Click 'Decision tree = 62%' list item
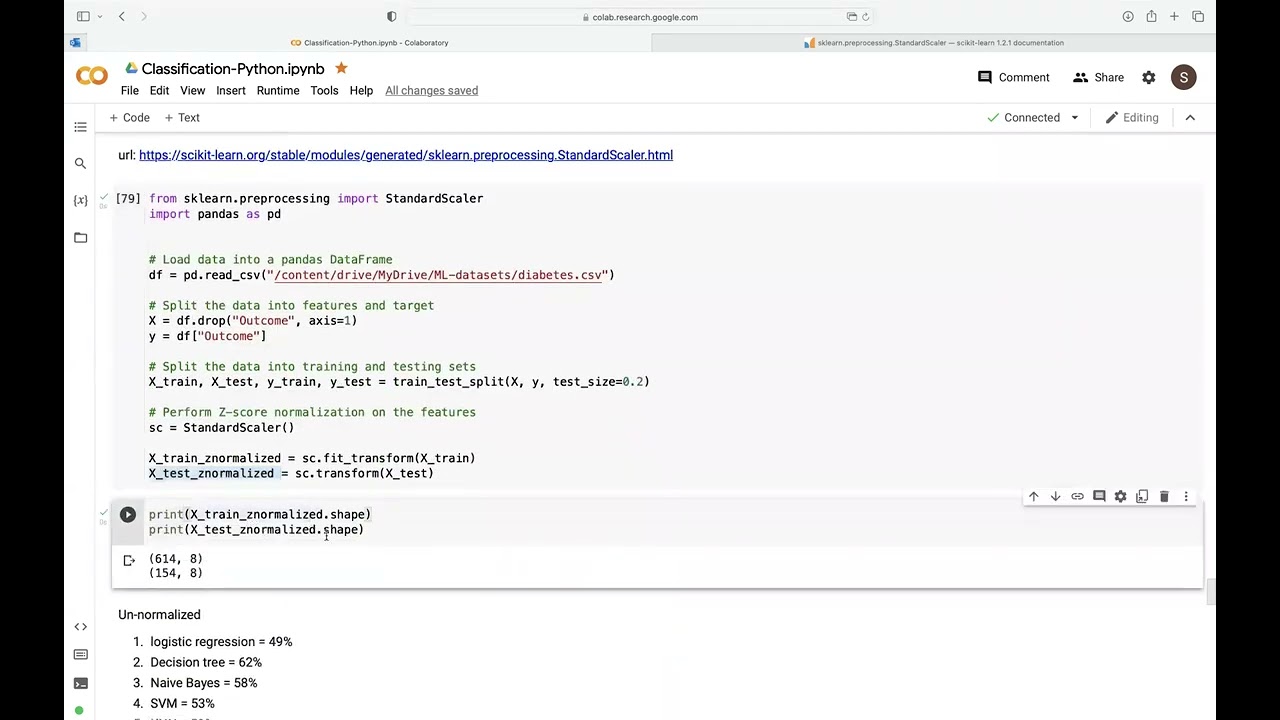1280x720 pixels. tap(206, 662)
